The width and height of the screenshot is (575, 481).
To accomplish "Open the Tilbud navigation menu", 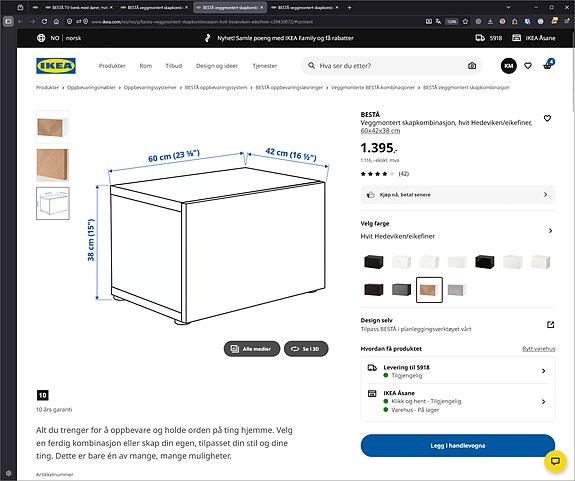I will click(173, 66).
